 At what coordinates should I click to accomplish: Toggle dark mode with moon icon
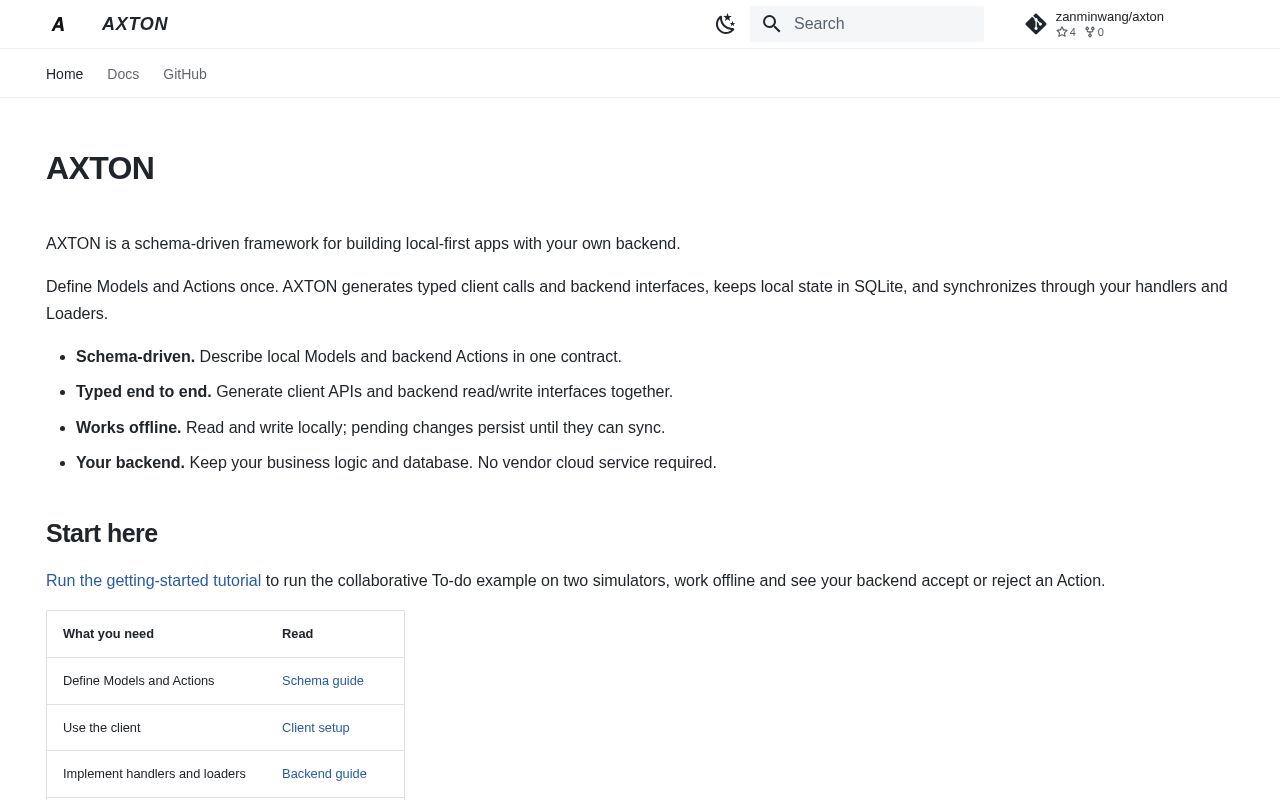tap(726, 24)
